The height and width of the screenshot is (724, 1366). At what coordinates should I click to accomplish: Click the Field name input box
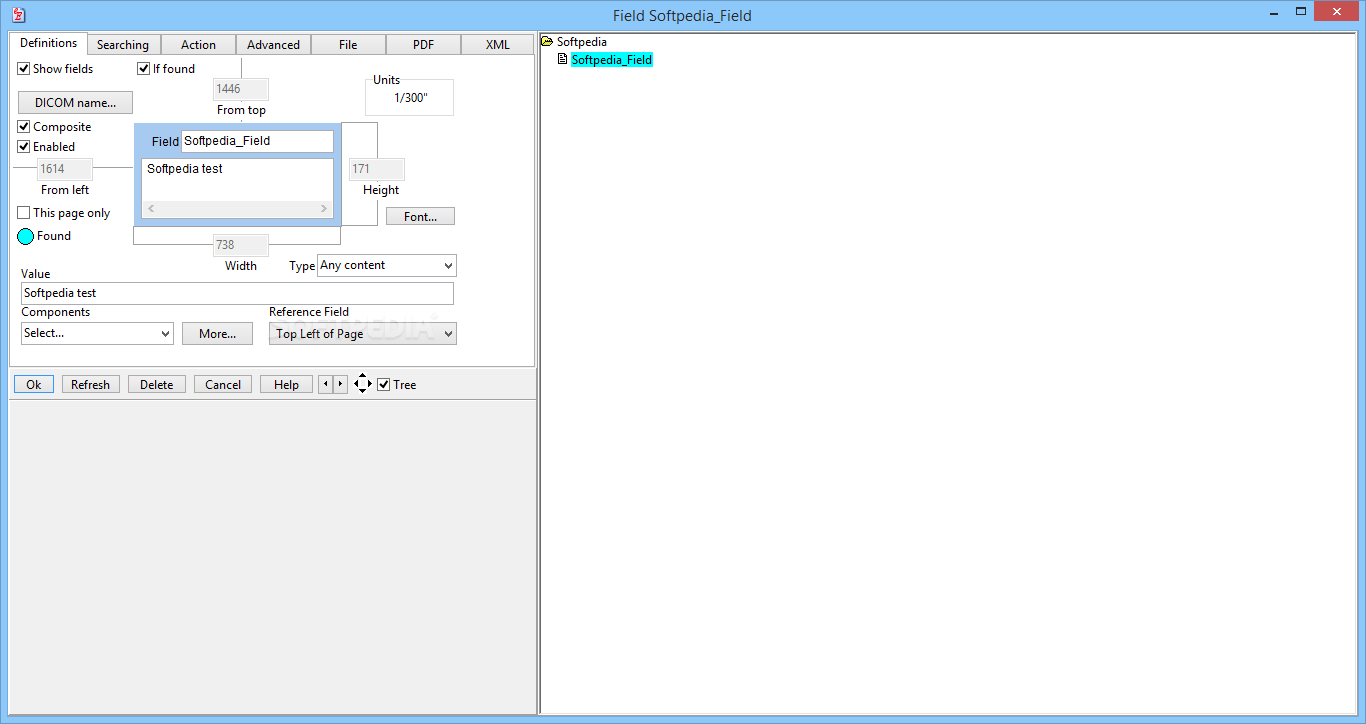(x=257, y=141)
